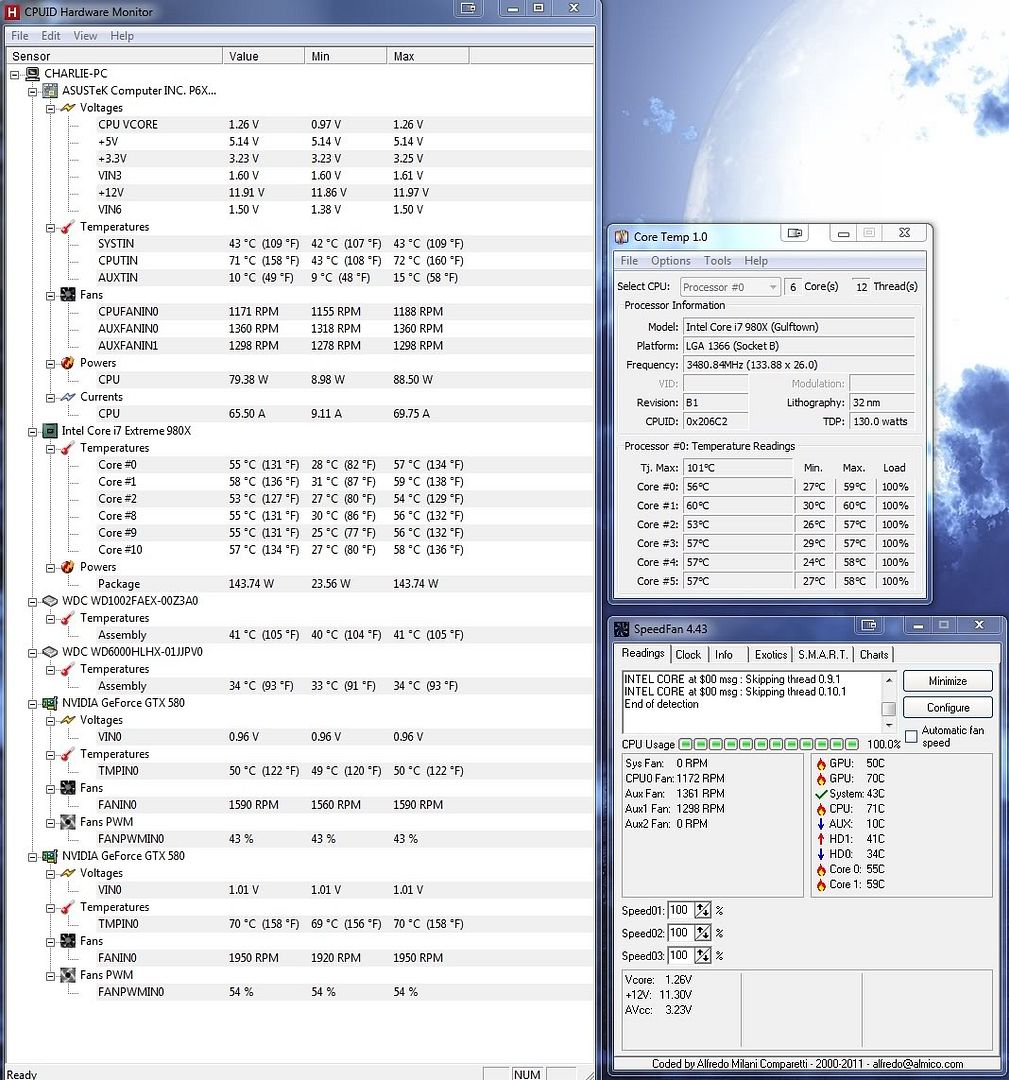
Task: Click the Core Temp title bar icon
Action: (622, 237)
